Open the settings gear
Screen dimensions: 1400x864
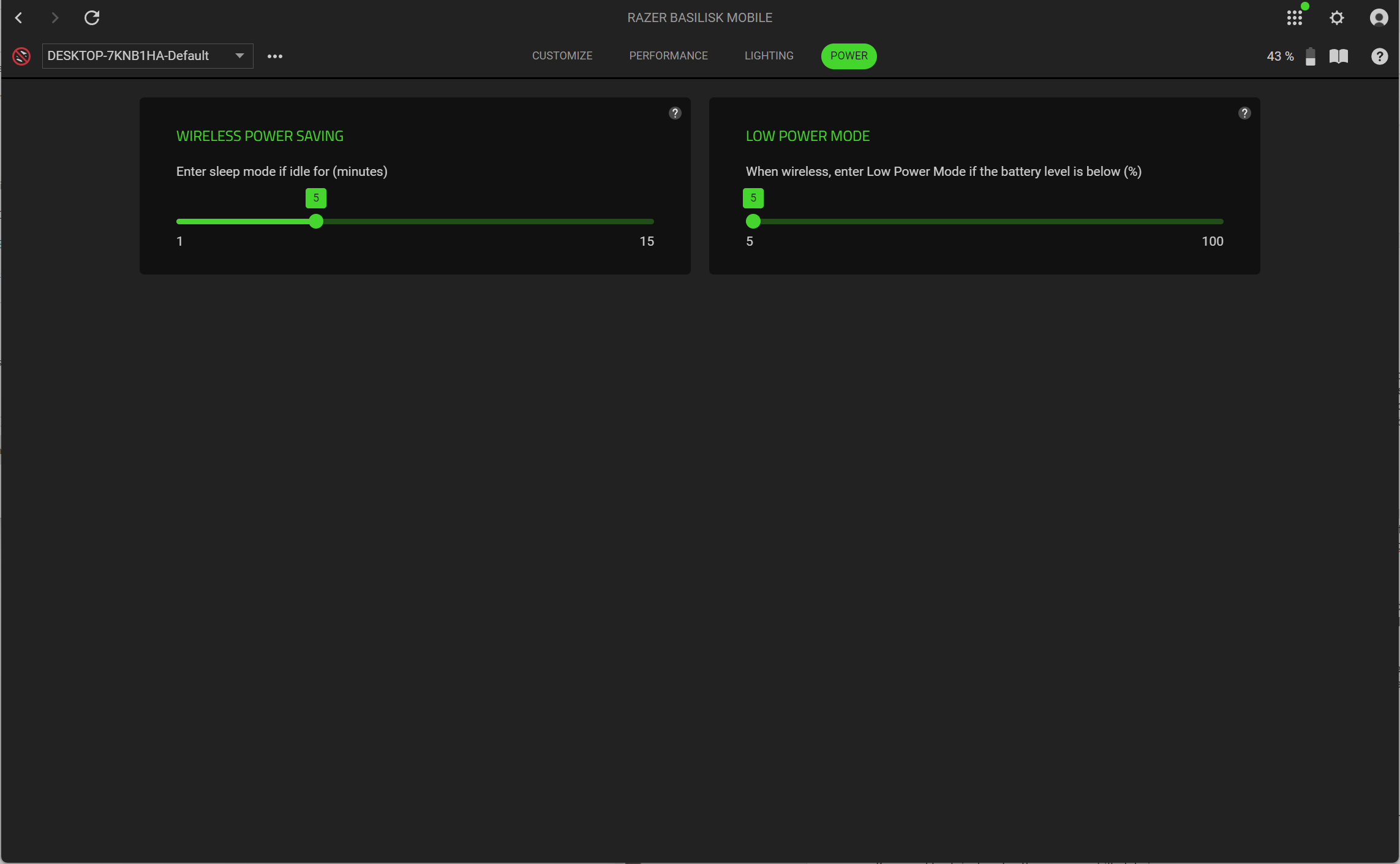pyautogui.click(x=1337, y=18)
